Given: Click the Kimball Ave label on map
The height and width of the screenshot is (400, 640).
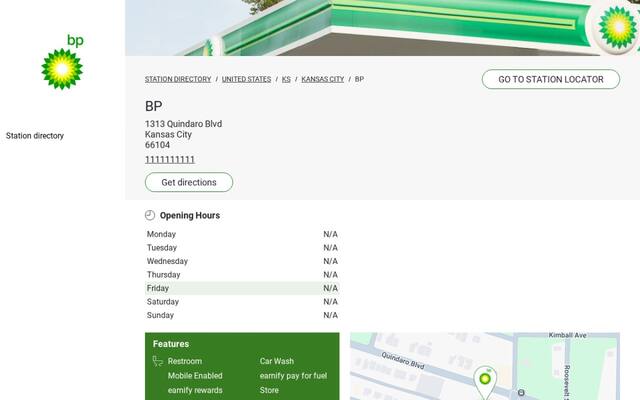Looking at the screenshot, I should (x=567, y=335).
